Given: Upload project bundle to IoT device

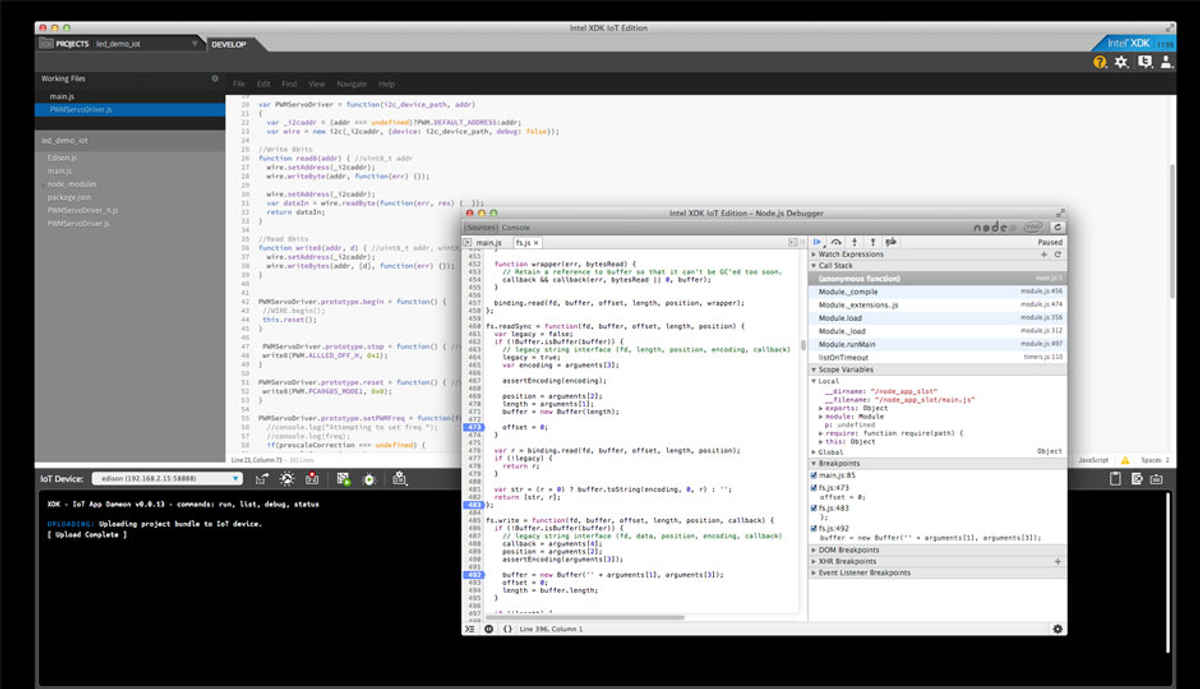Looking at the screenshot, I should [263, 478].
